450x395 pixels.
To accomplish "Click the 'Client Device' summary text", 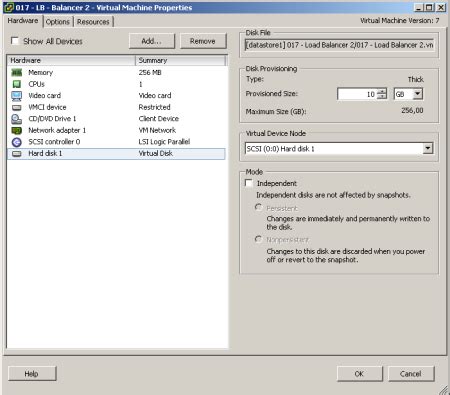I will 159,119.
